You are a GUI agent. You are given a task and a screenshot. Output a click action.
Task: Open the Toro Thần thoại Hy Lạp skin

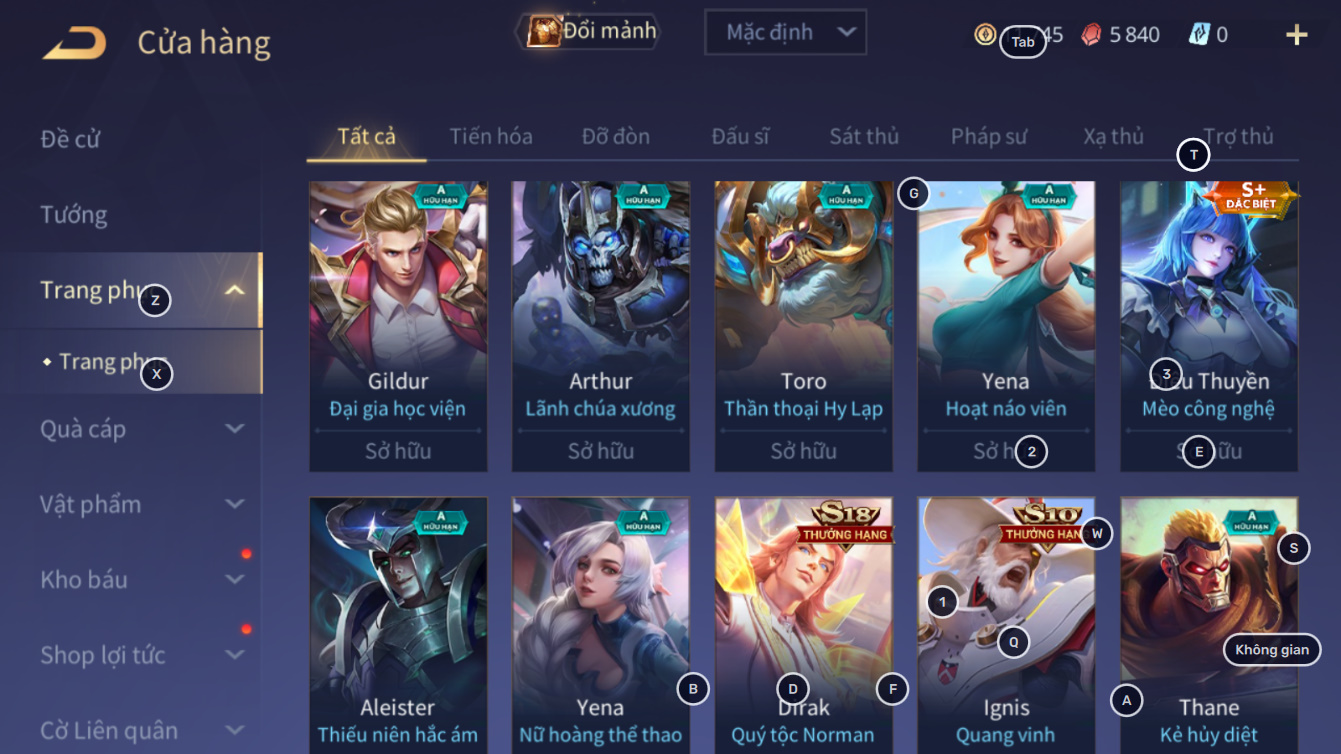(803, 326)
